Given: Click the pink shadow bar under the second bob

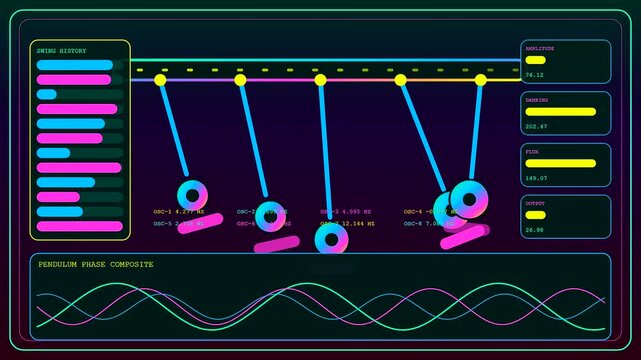Looking at the screenshot, I should click(277, 244).
